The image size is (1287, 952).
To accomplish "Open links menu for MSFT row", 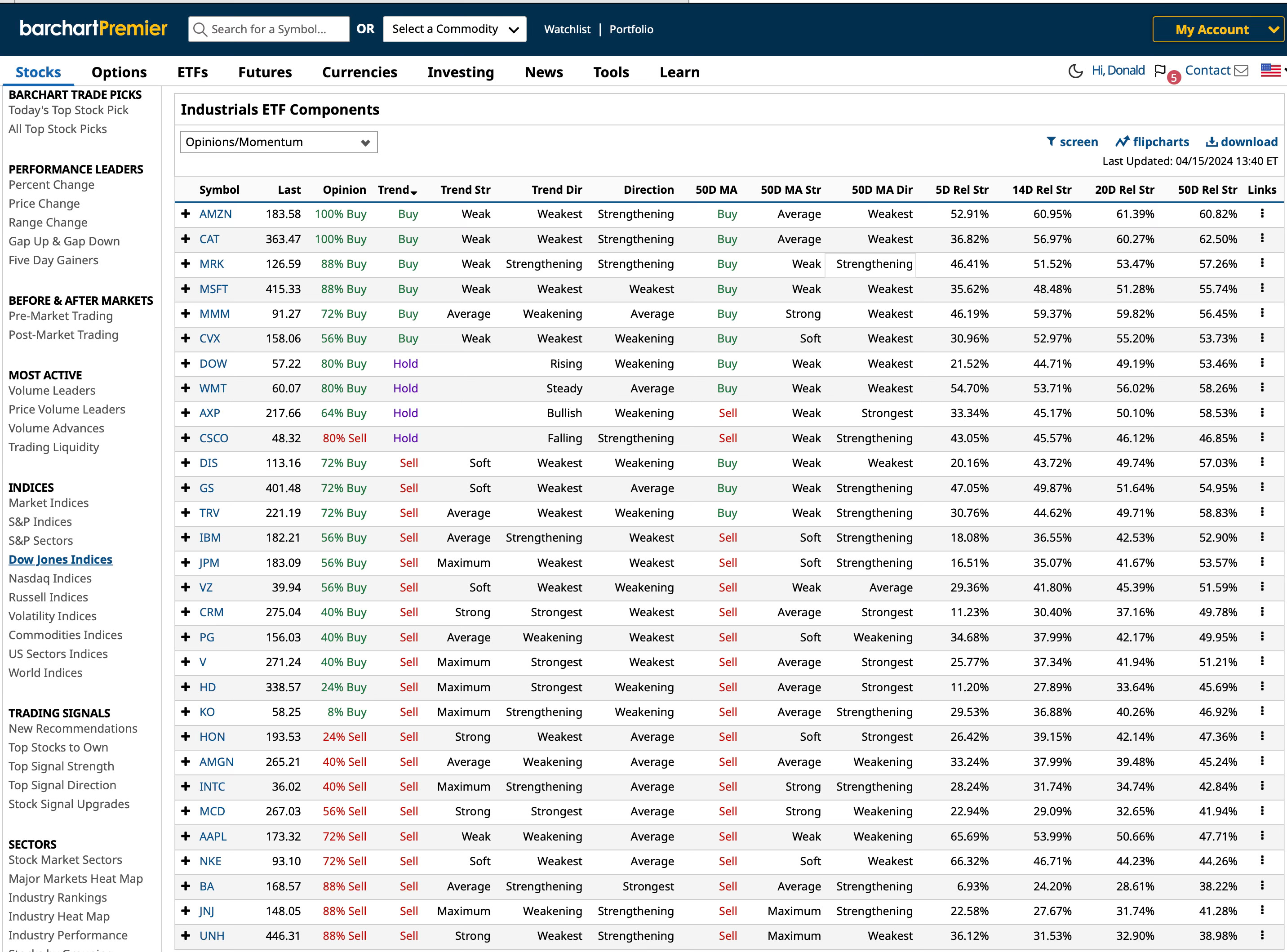I will pyautogui.click(x=1262, y=289).
